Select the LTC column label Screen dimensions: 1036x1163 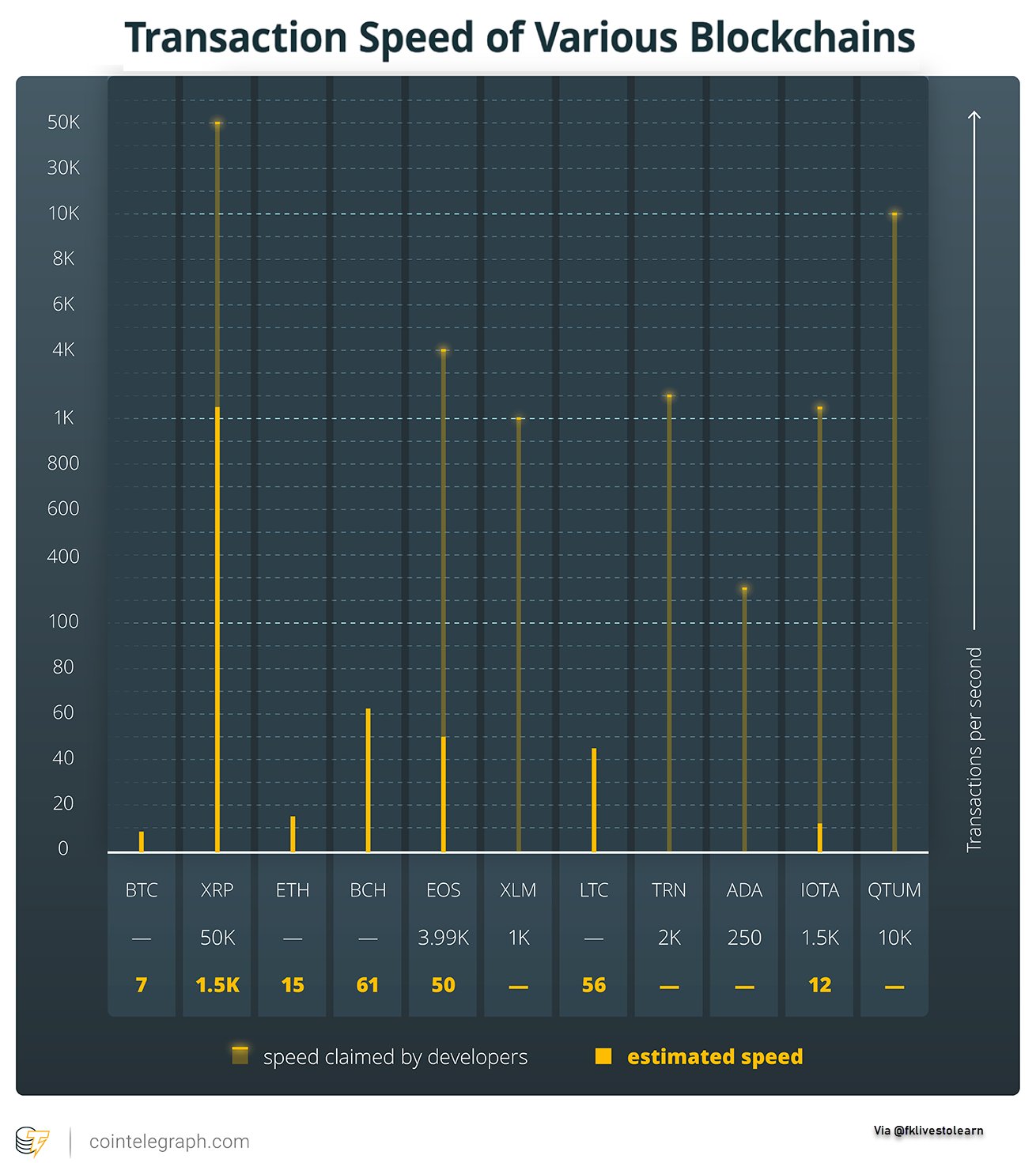click(594, 890)
